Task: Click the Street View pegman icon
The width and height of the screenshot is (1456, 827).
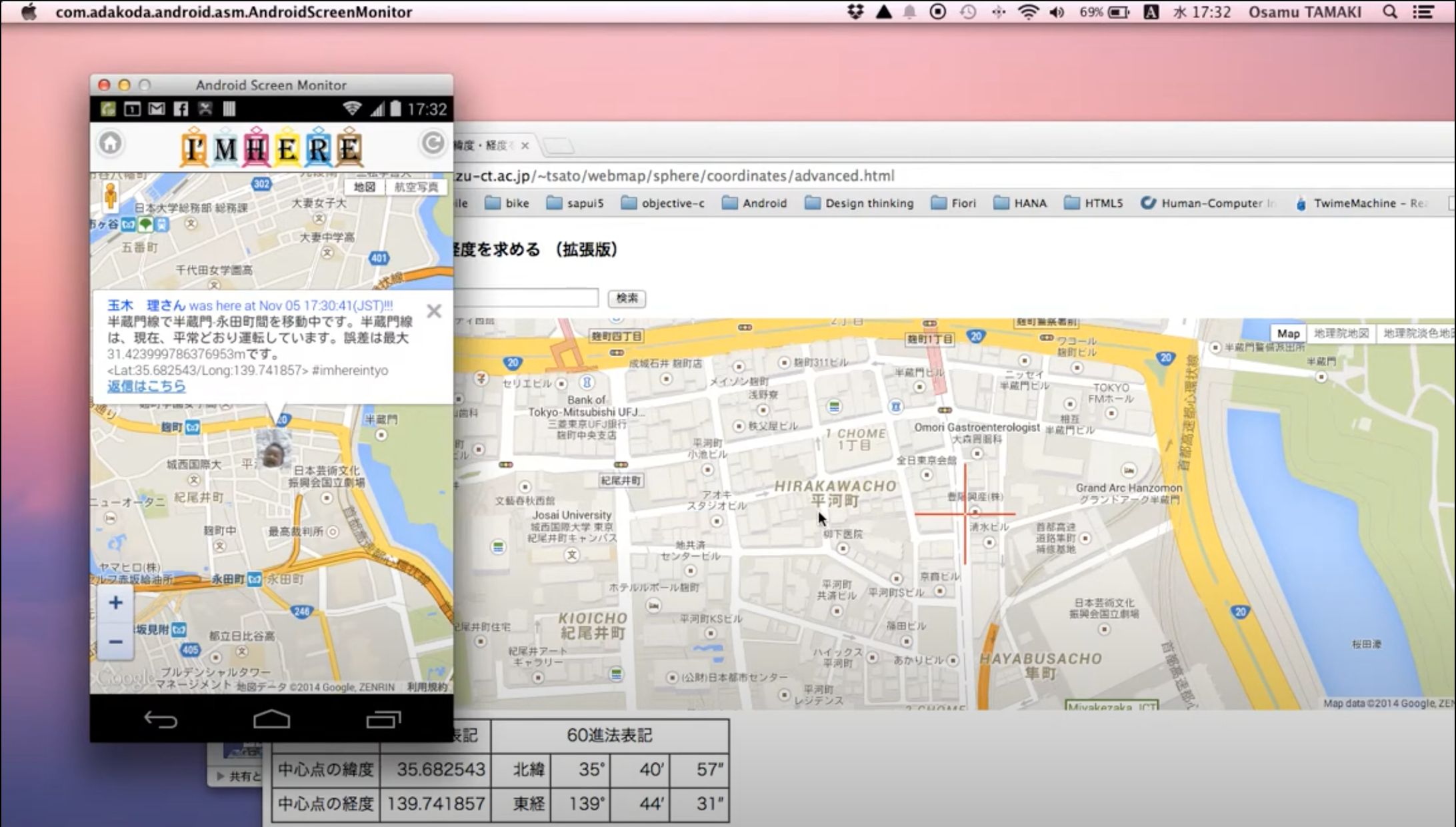Action: tap(111, 195)
